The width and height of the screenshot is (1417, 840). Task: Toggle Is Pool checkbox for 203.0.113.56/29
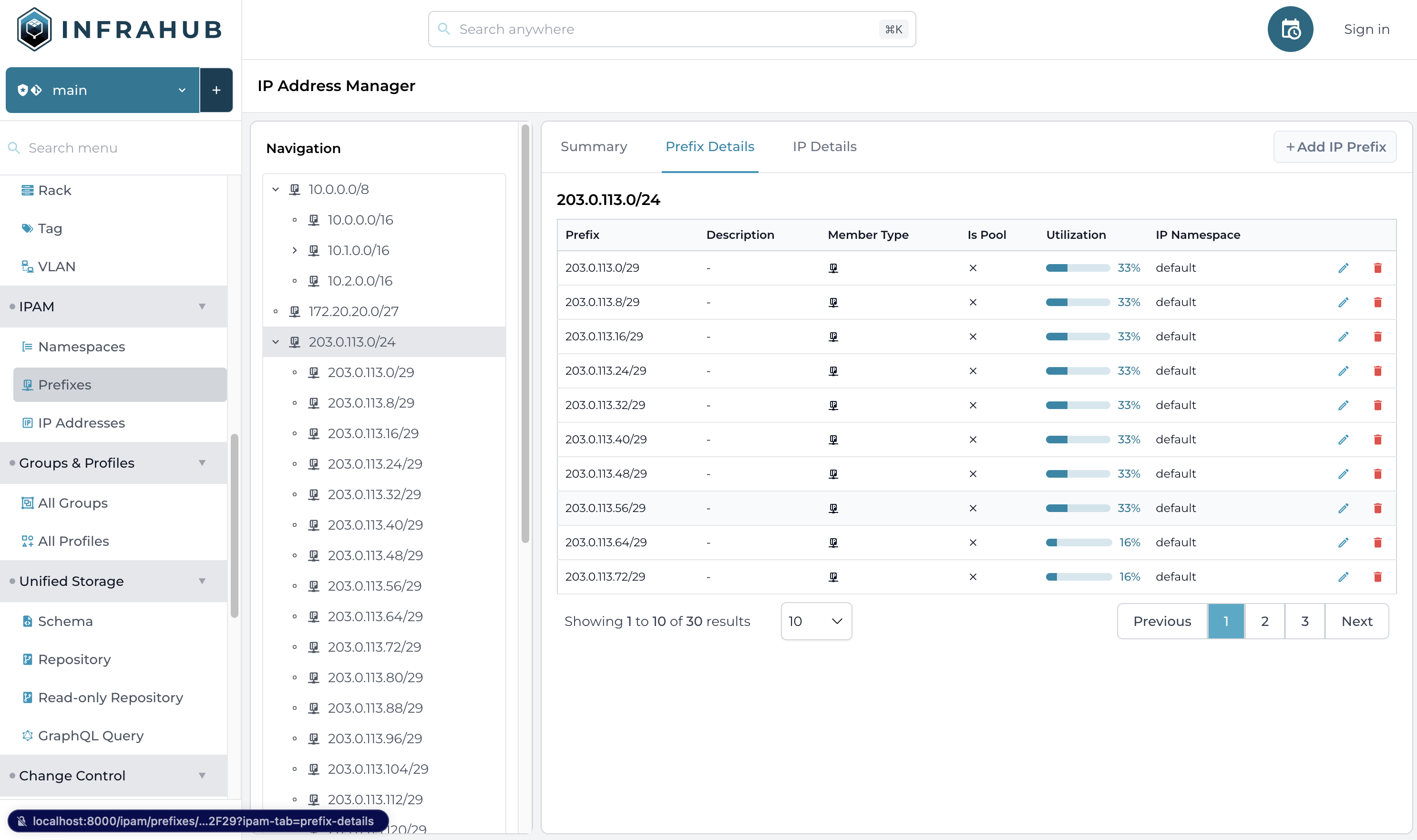click(973, 508)
